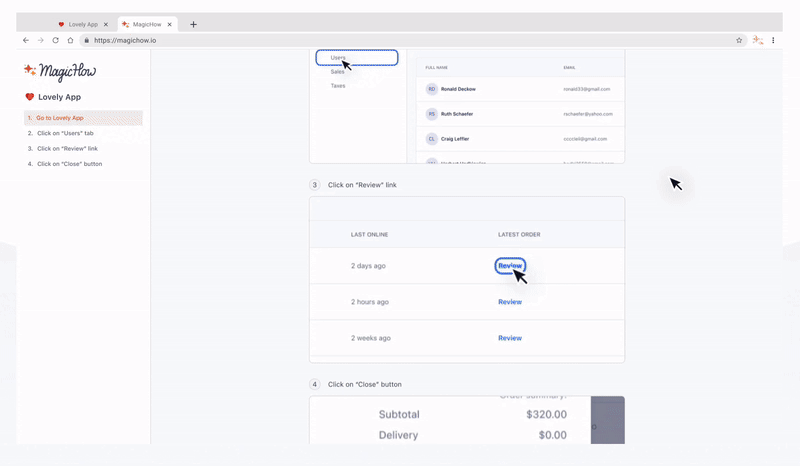This screenshot has width=800, height=466.
Task: Click the step 4 heading Click on "Close" button
Action: click(x=365, y=384)
